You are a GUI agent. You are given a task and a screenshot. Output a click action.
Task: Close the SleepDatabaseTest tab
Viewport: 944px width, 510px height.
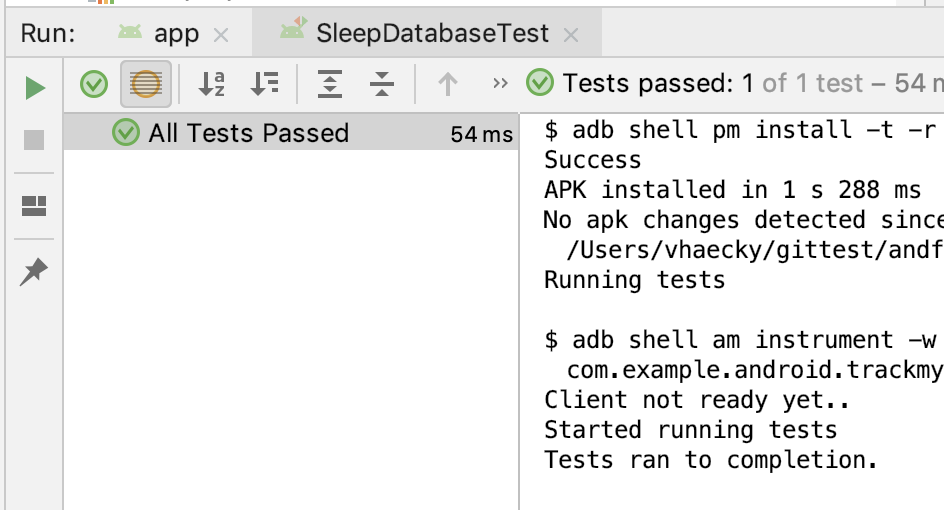point(571,35)
